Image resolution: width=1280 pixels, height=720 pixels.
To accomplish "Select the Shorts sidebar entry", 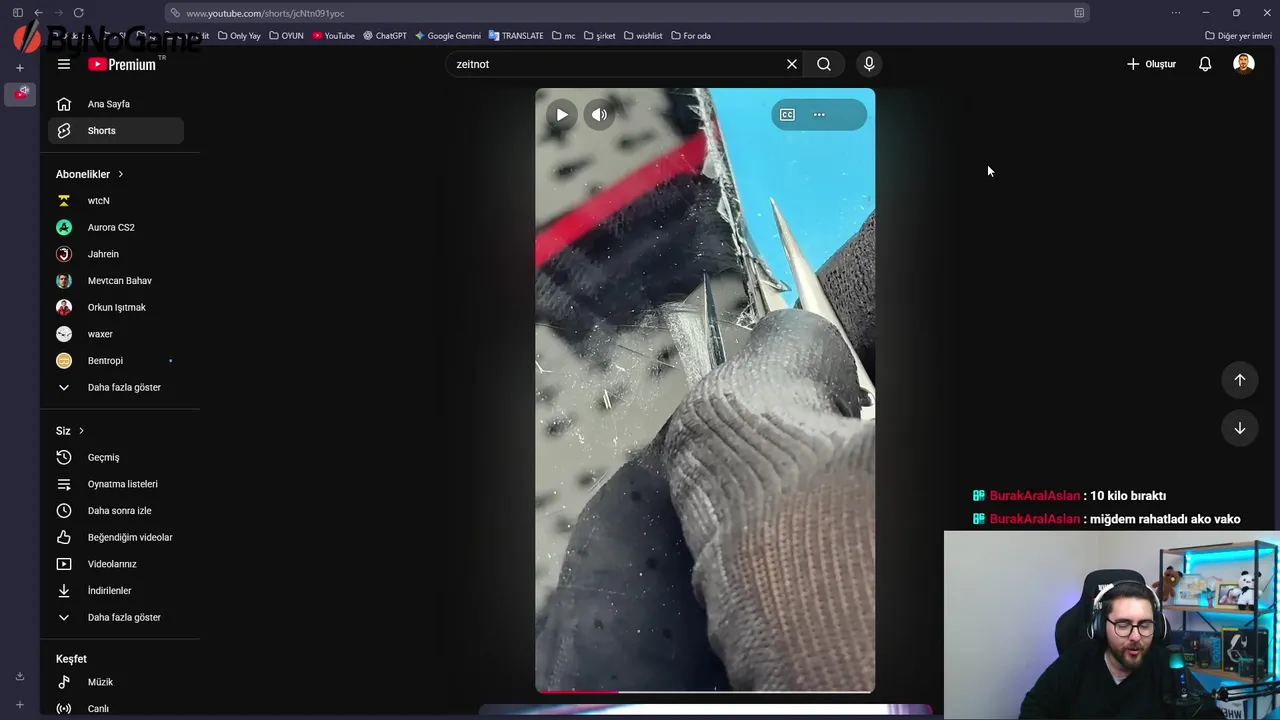I will click(x=116, y=131).
